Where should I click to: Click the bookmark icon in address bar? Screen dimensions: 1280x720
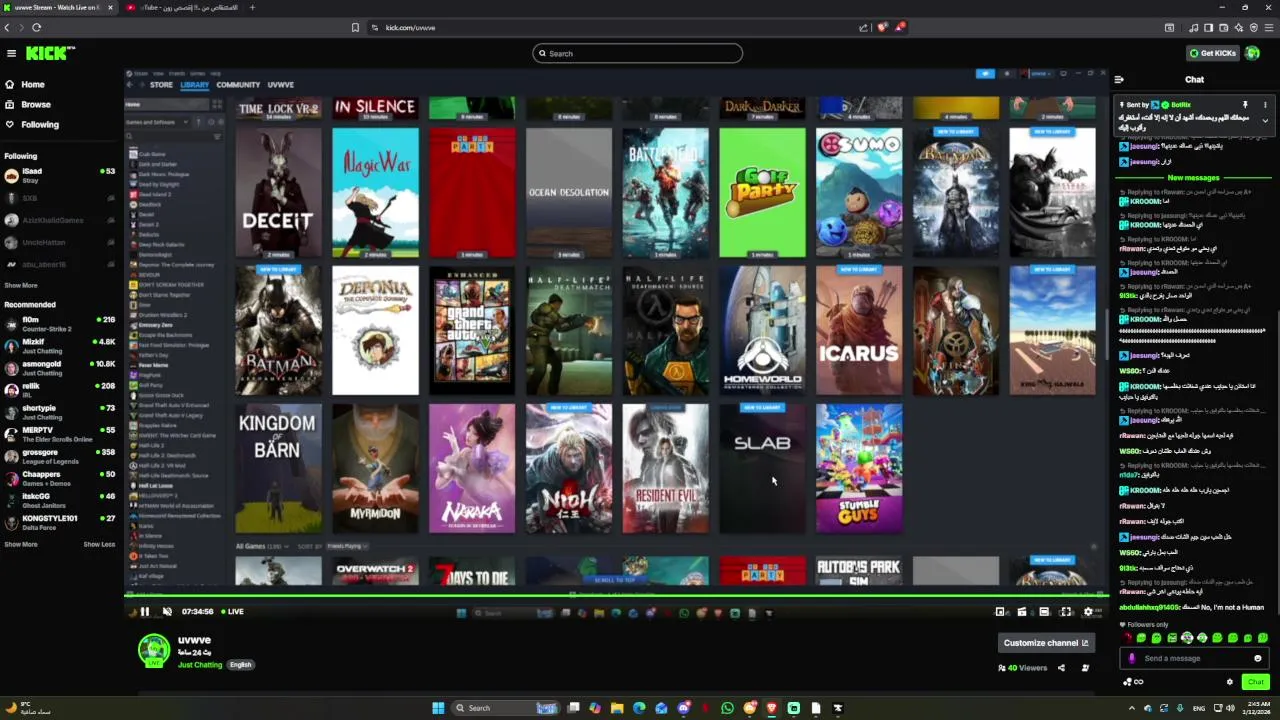pyautogui.click(x=355, y=28)
